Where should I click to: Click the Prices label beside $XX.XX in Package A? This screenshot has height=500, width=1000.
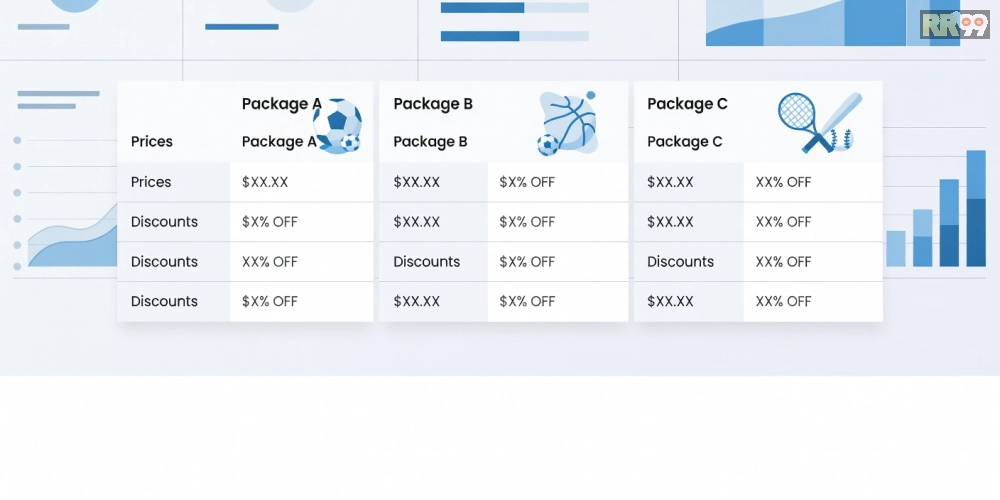click(x=151, y=182)
